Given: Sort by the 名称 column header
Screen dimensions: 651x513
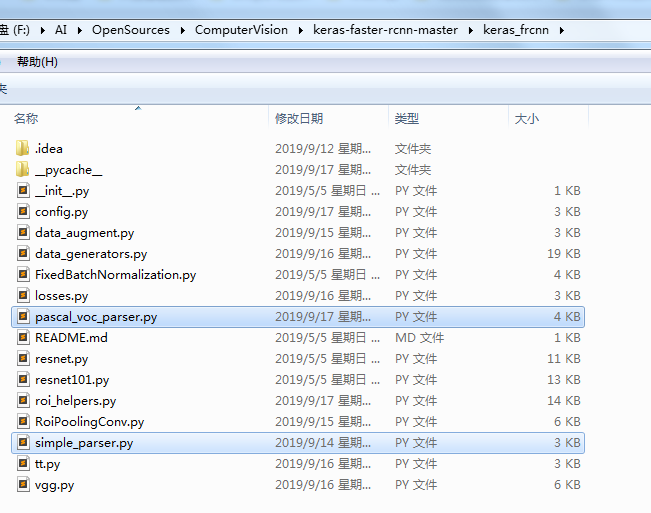Looking at the screenshot, I should click(26, 119).
